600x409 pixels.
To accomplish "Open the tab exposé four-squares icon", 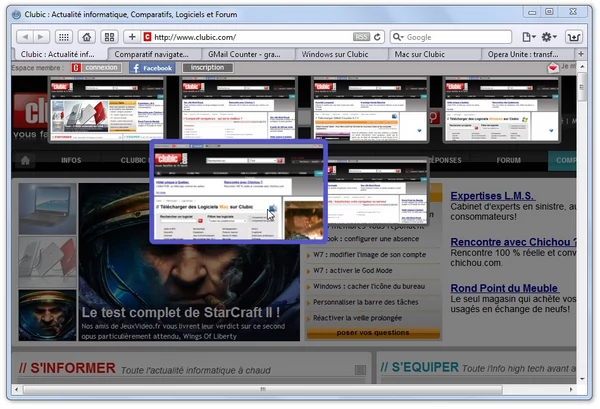I will [109, 37].
